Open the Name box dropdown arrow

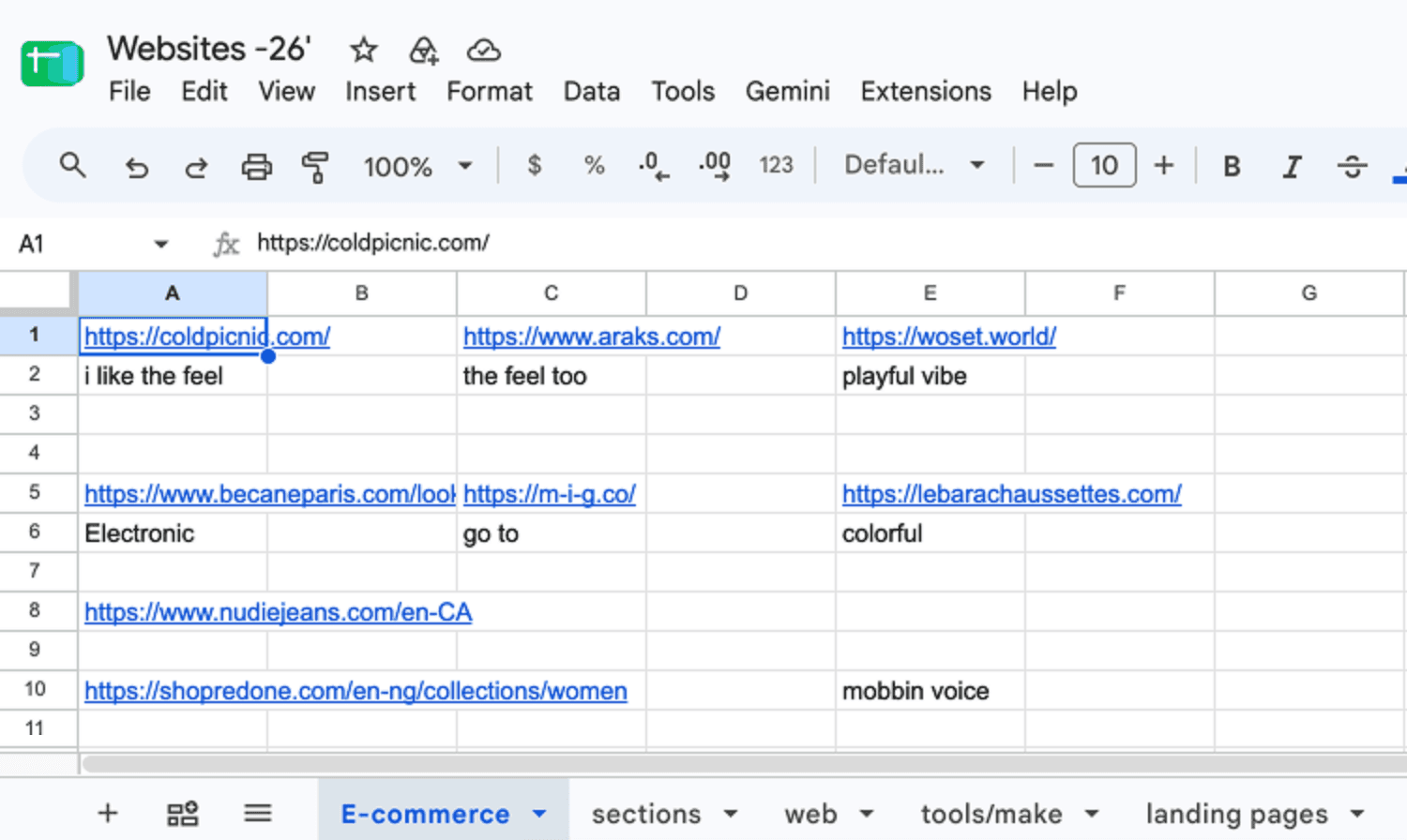tap(161, 245)
